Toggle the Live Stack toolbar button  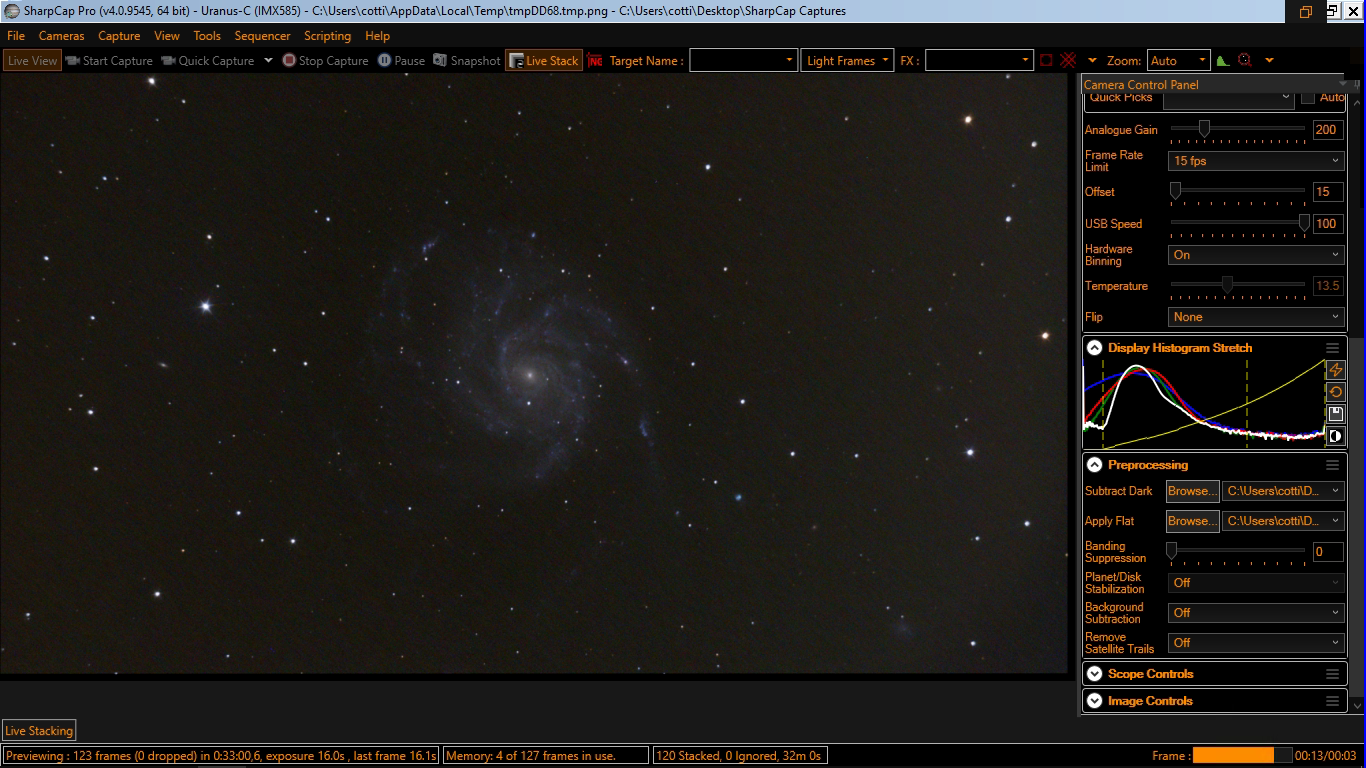543,61
